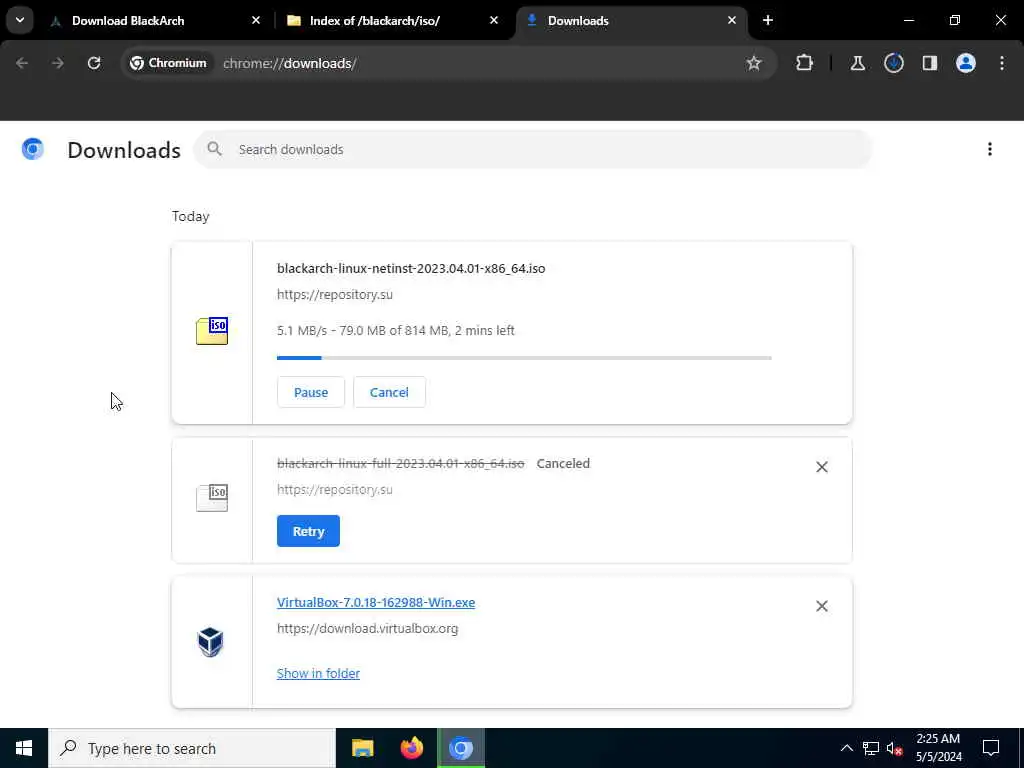Click the netinst speed and size status text
This screenshot has height=768, width=1024.
tap(396, 331)
